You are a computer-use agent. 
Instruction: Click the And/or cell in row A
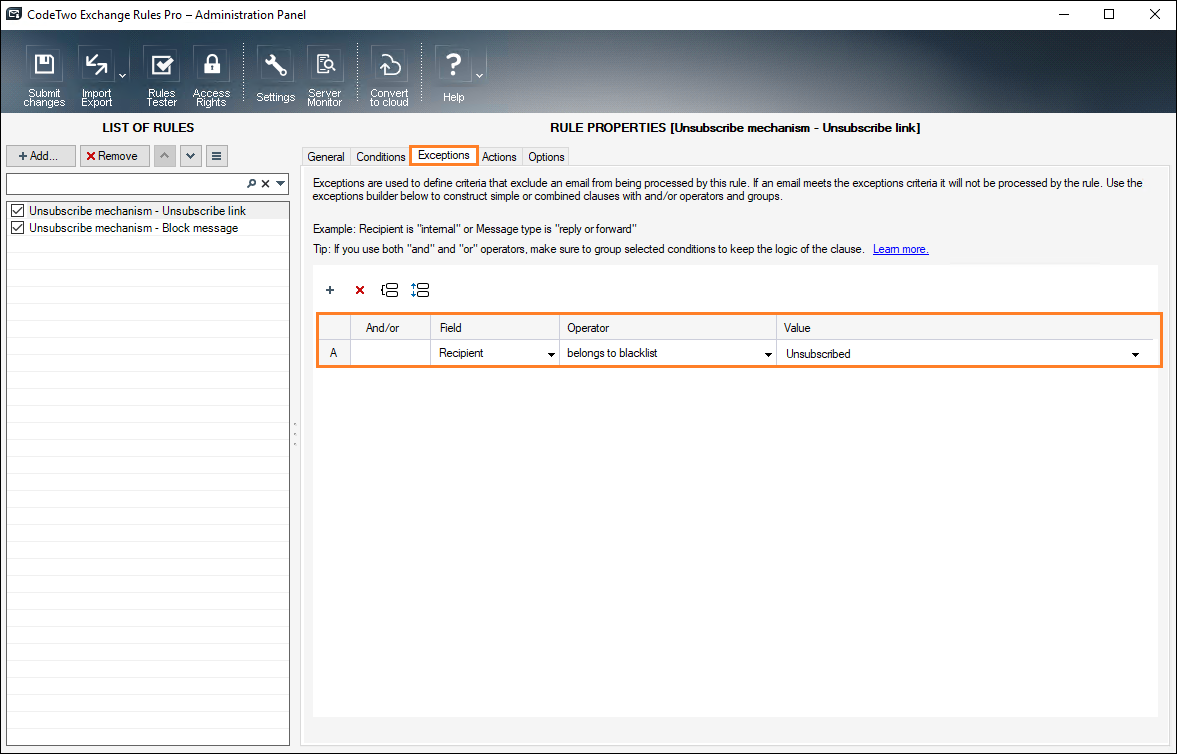(x=390, y=353)
